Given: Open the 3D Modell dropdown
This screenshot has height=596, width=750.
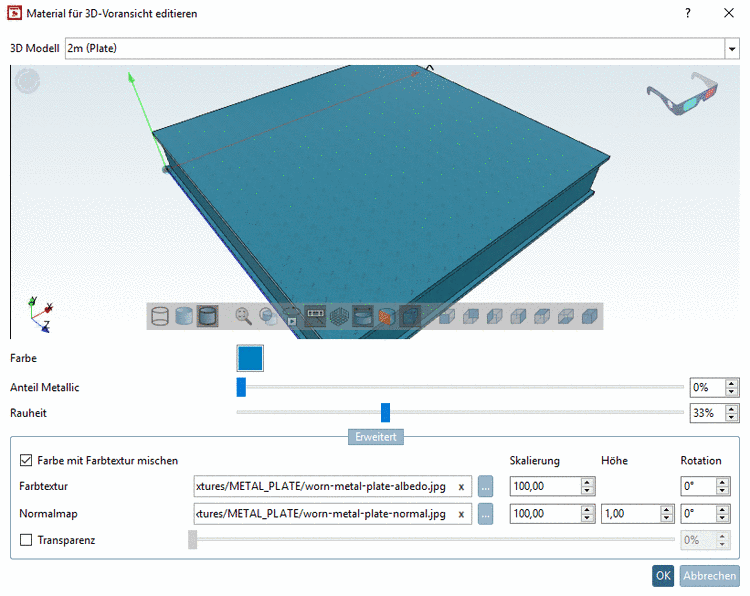Looking at the screenshot, I should (732, 48).
